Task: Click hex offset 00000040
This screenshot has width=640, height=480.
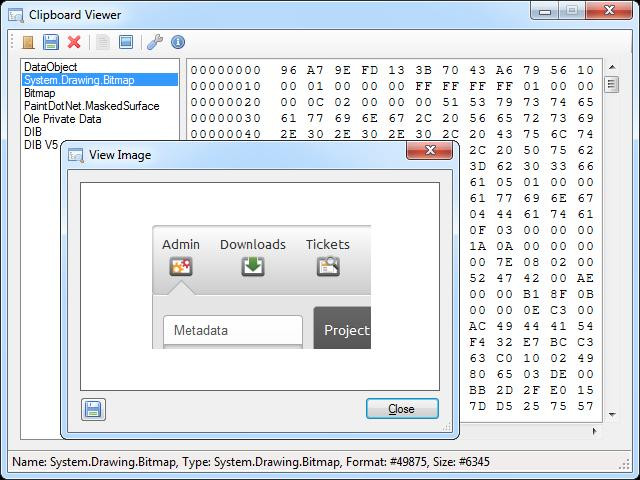Action: coord(226,134)
